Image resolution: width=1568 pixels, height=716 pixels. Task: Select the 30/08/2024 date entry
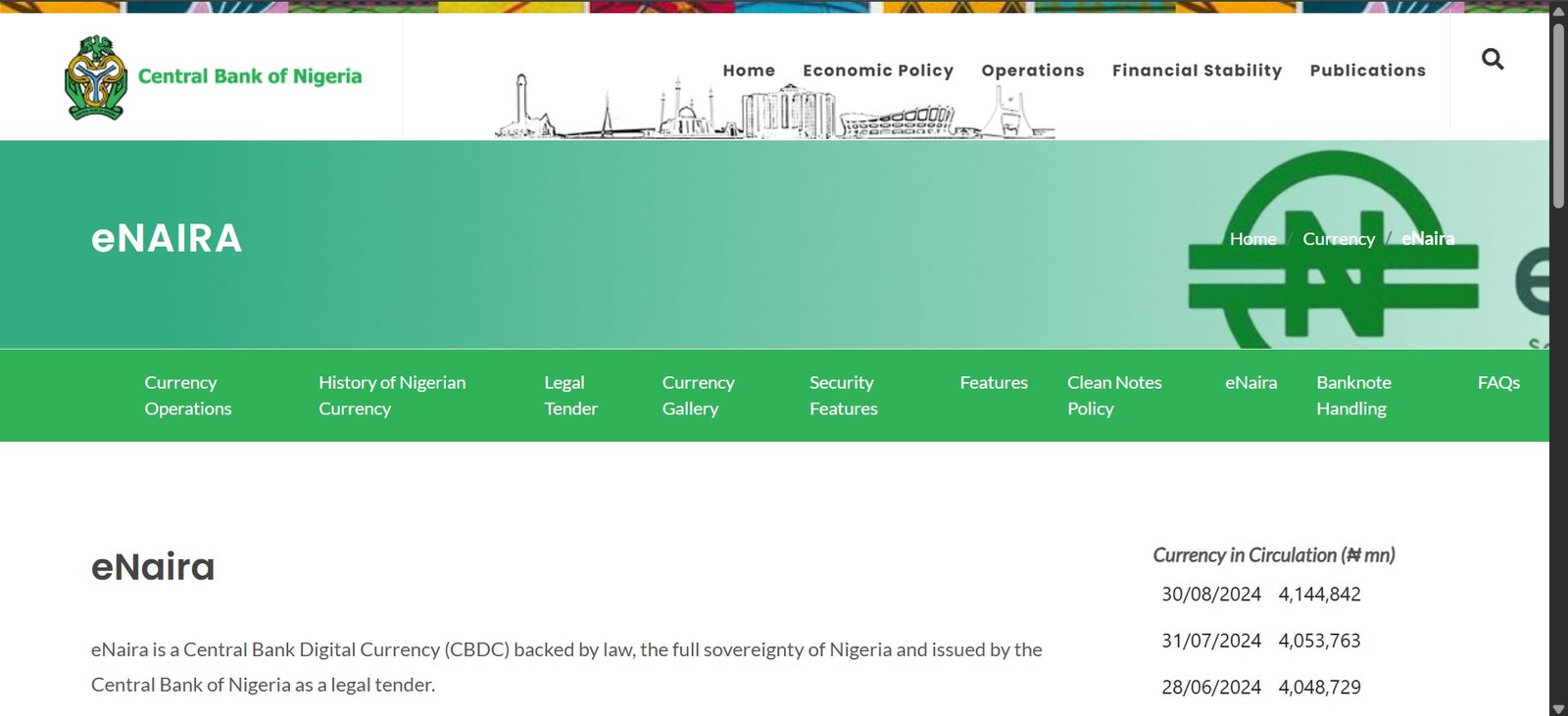1211,595
